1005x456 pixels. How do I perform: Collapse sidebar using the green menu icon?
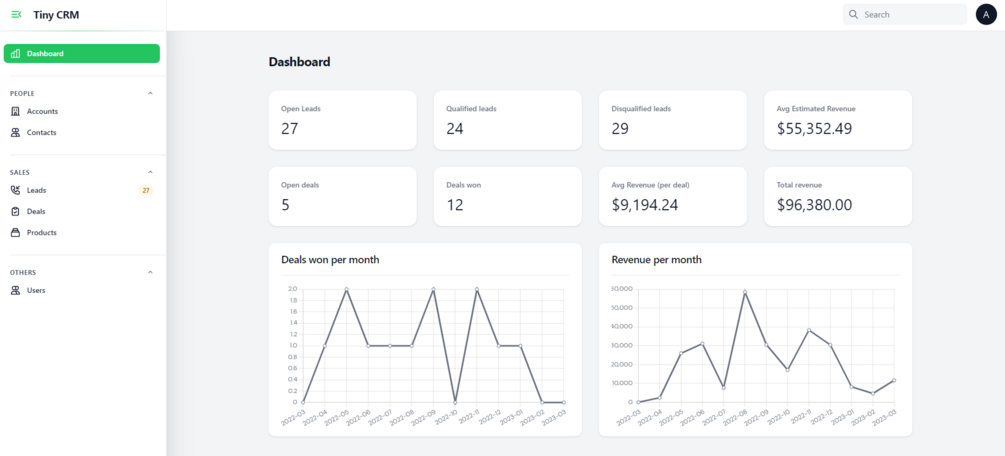17,15
